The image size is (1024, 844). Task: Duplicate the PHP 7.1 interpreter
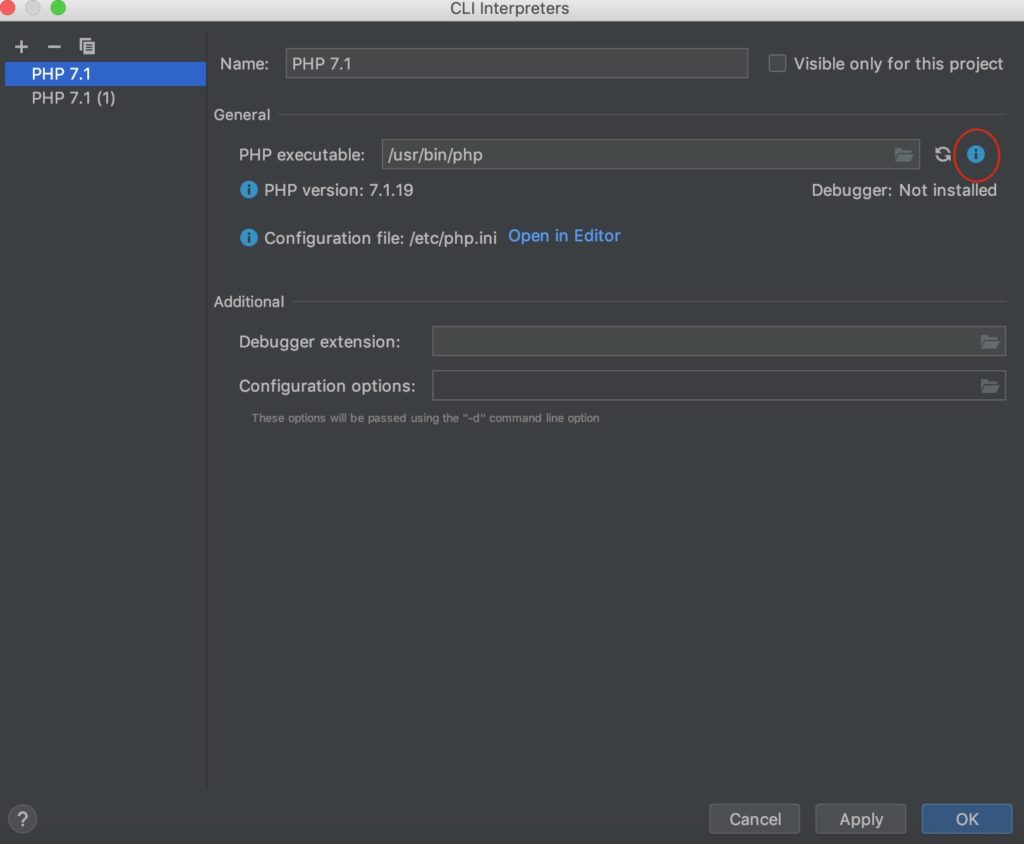point(87,46)
